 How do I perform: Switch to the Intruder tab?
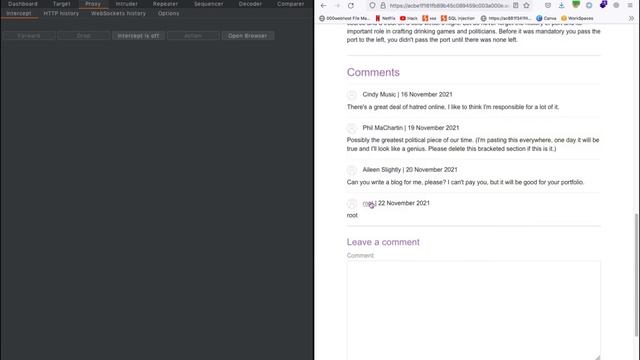pos(127,4)
